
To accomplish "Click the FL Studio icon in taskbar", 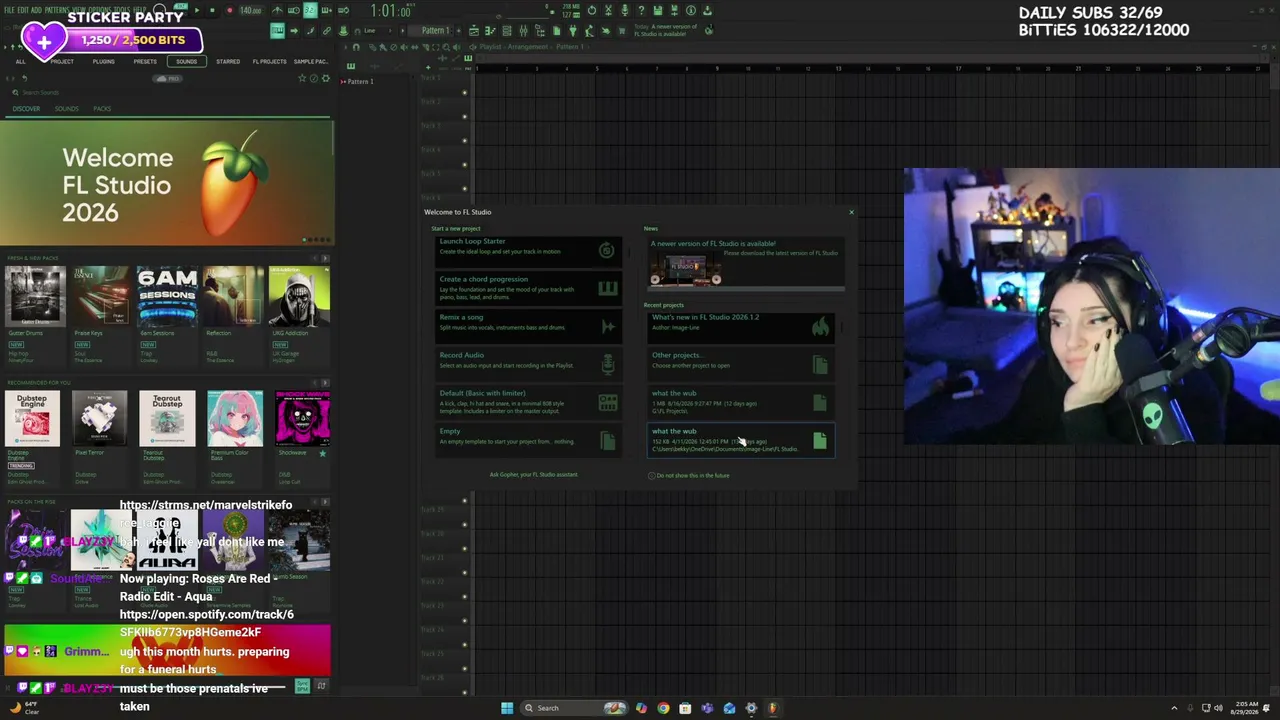I will coord(773,708).
